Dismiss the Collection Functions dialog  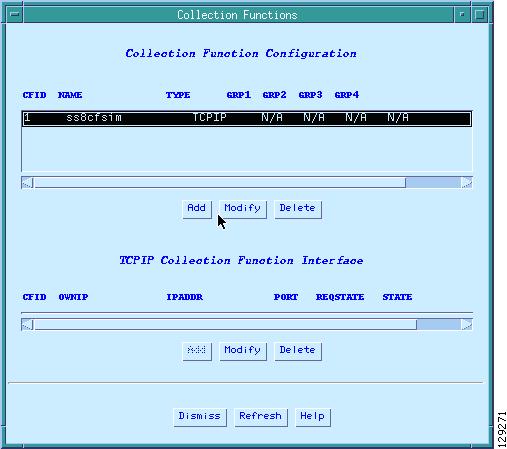(200, 417)
